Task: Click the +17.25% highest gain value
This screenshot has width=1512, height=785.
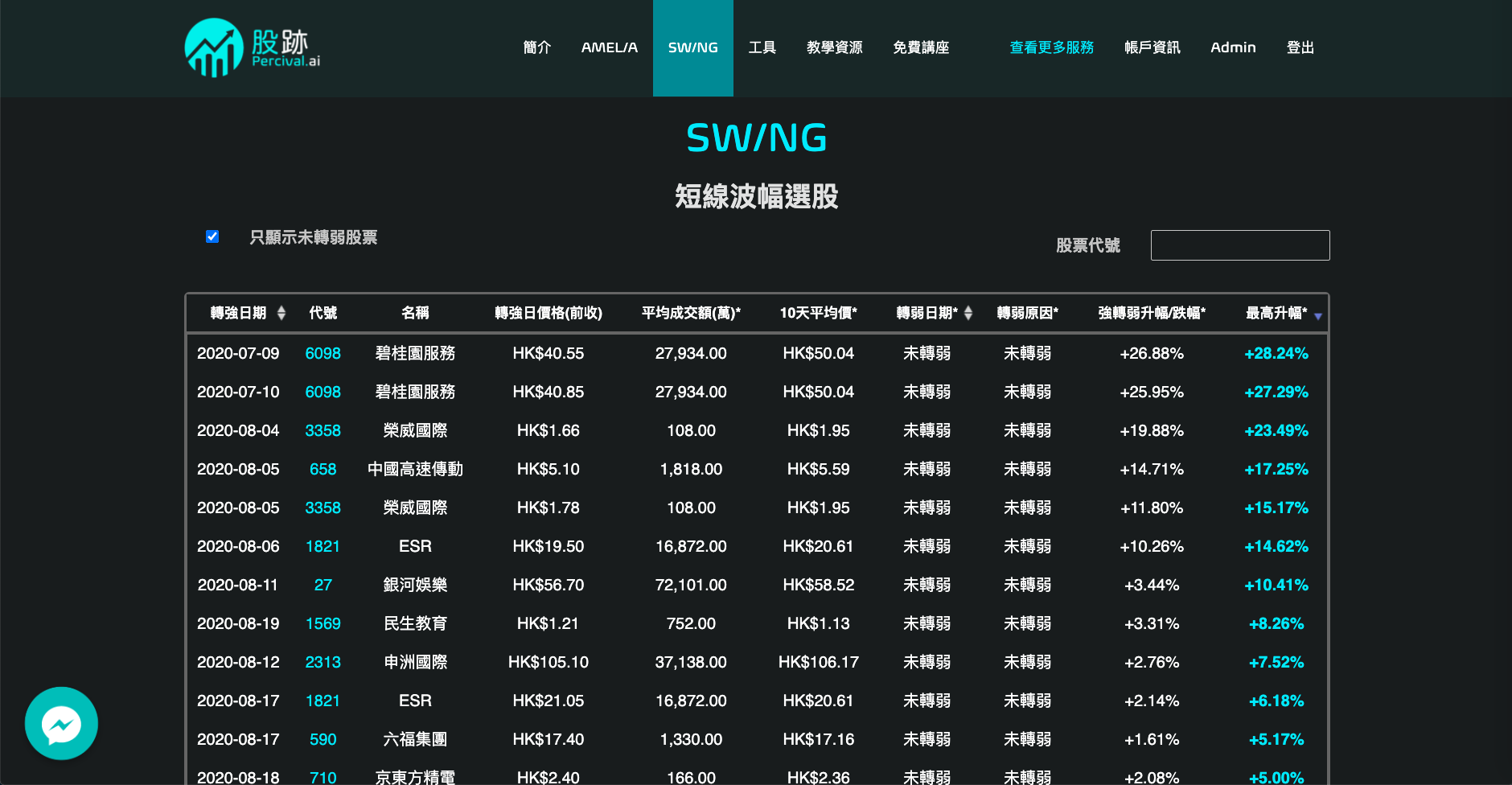Action: 1276,469
